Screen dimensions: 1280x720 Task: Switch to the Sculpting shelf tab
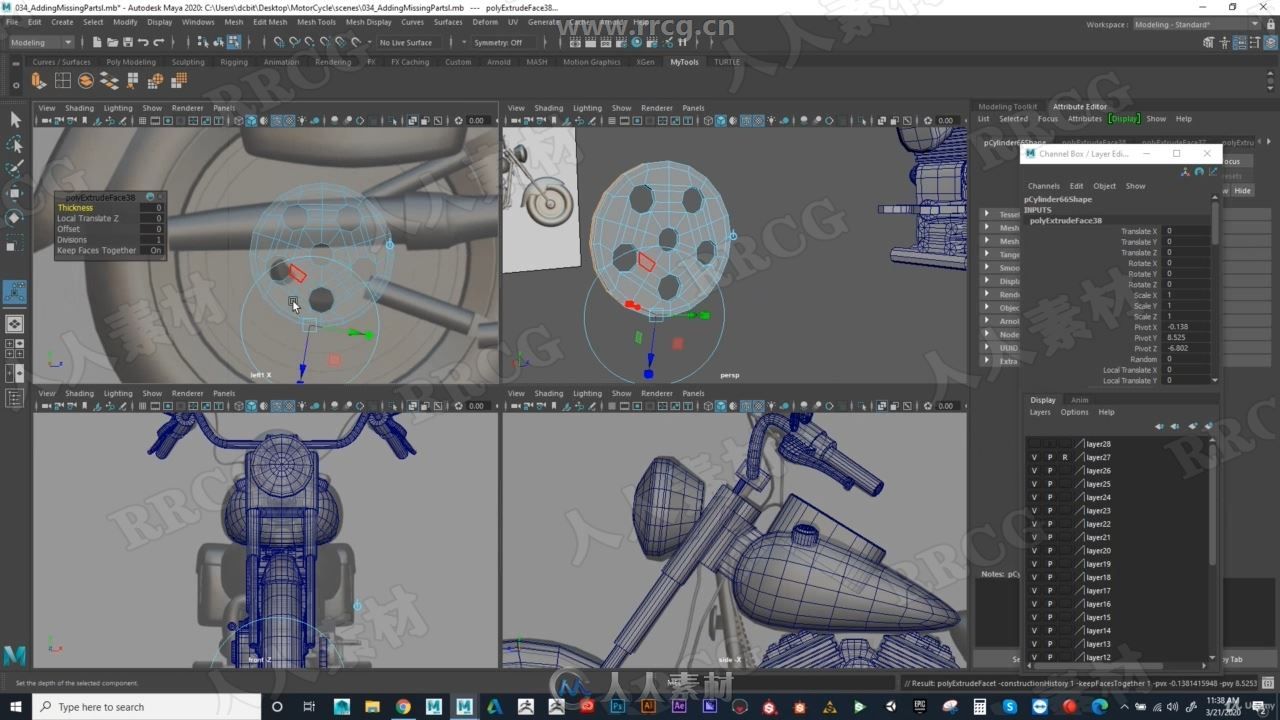point(188,62)
